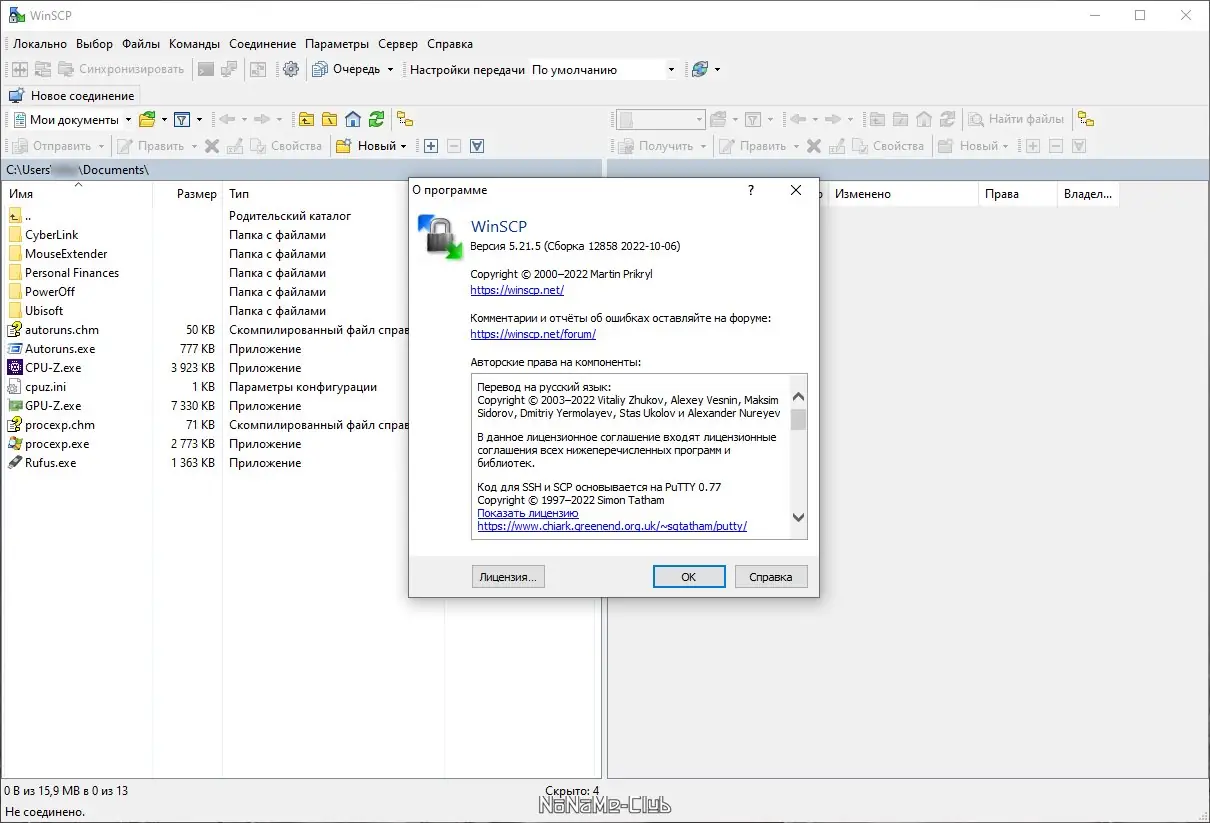Image resolution: width=1210 pixels, height=823 pixels.
Task: Open the Выбор menu
Action: 95,44
